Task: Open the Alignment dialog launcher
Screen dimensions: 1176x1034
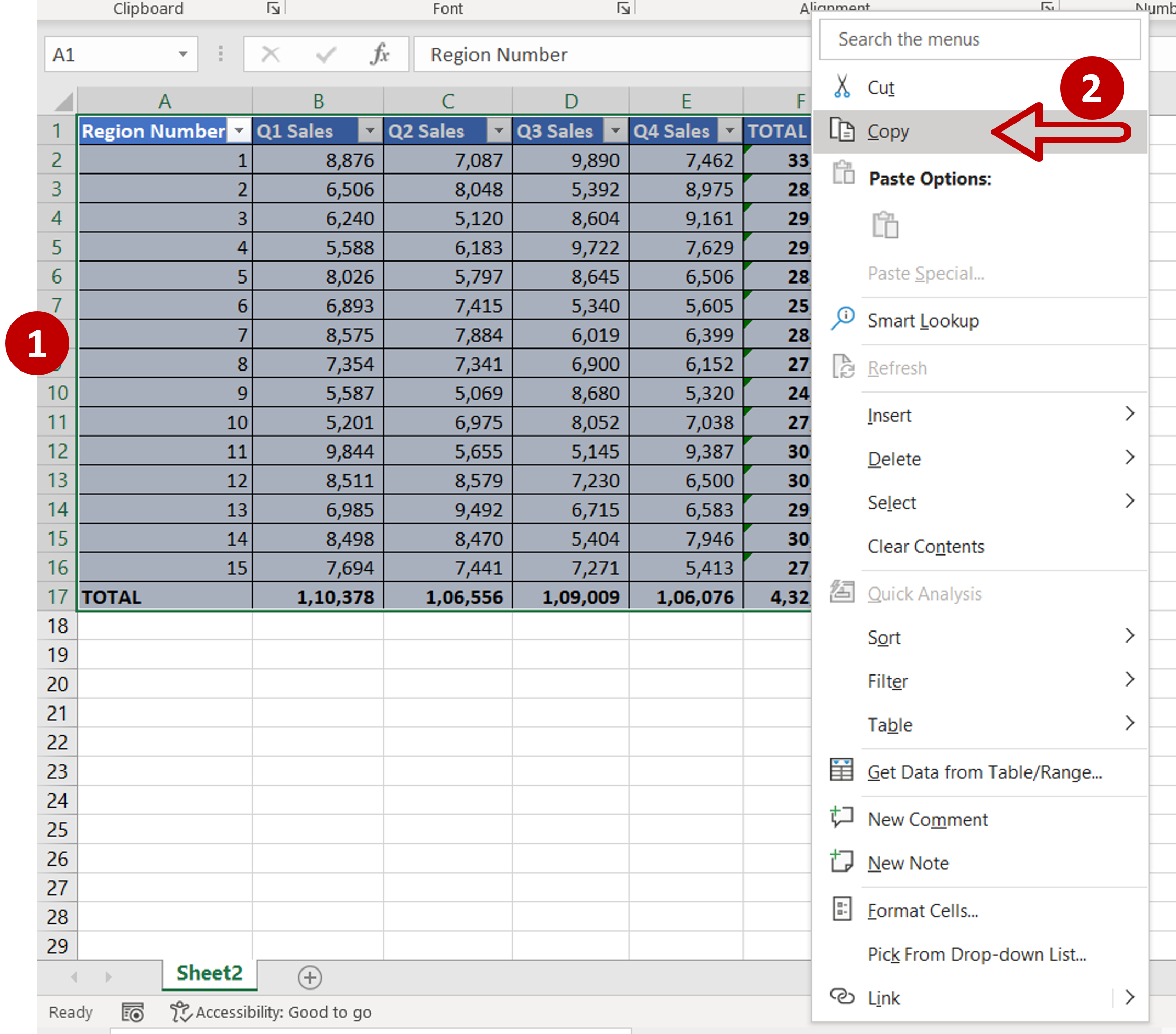Action: click(x=1047, y=7)
